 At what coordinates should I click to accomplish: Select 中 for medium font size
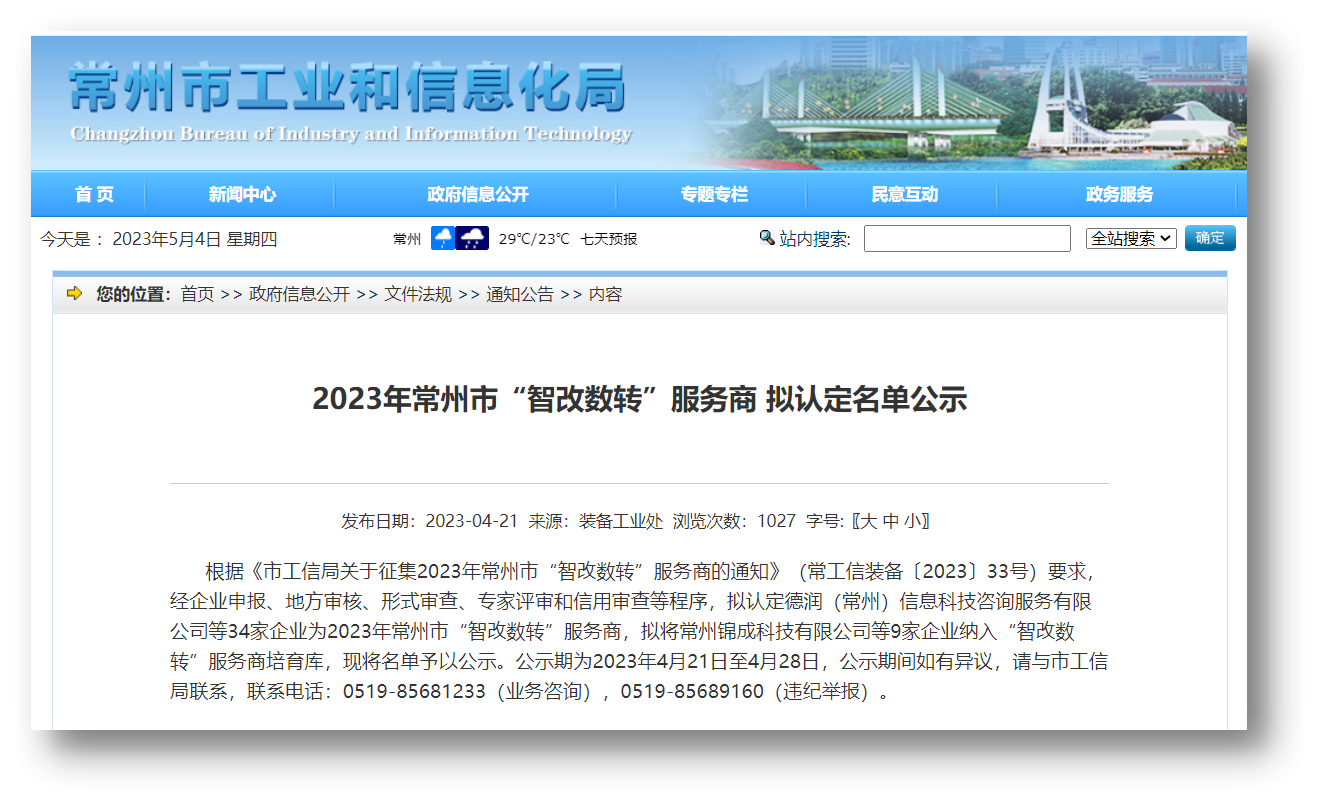pos(890,519)
